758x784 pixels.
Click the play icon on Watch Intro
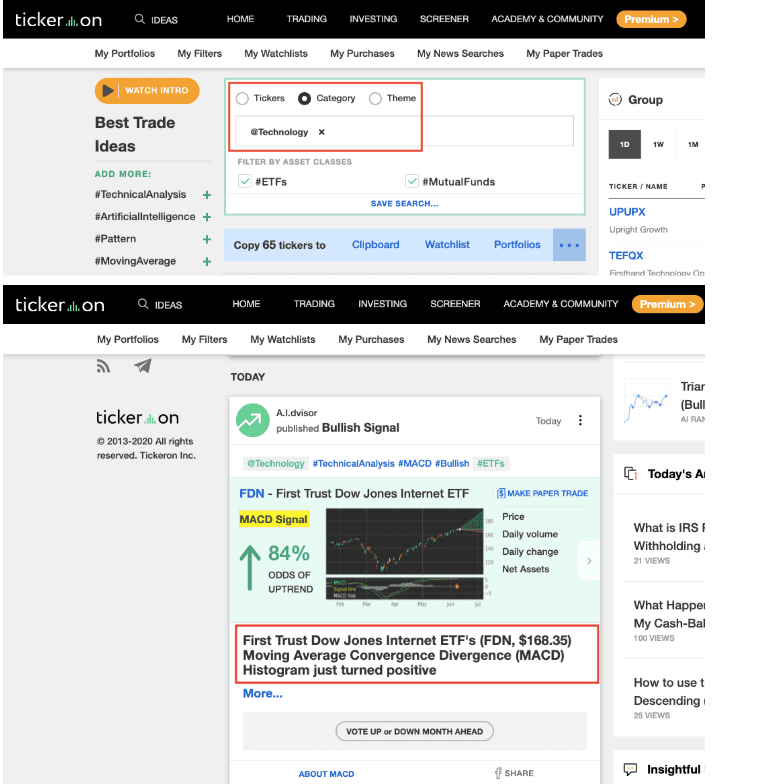tap(108, 90)
